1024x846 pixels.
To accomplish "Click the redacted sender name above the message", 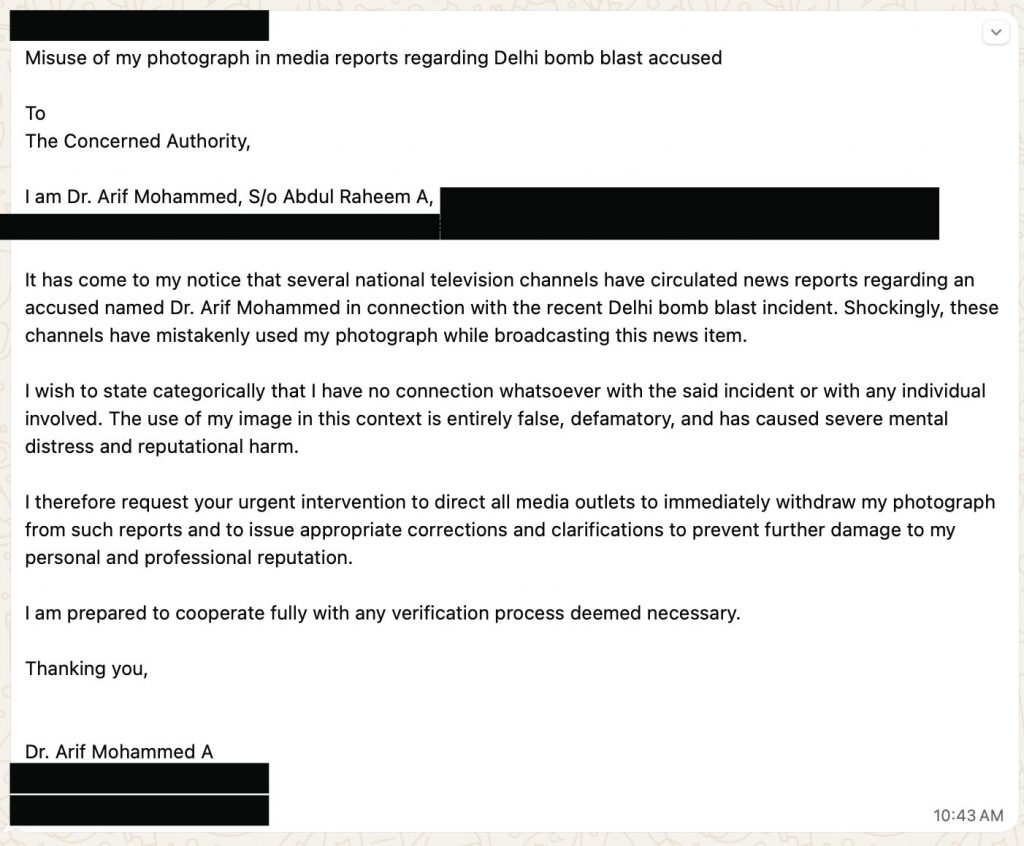I will [139, 25].
